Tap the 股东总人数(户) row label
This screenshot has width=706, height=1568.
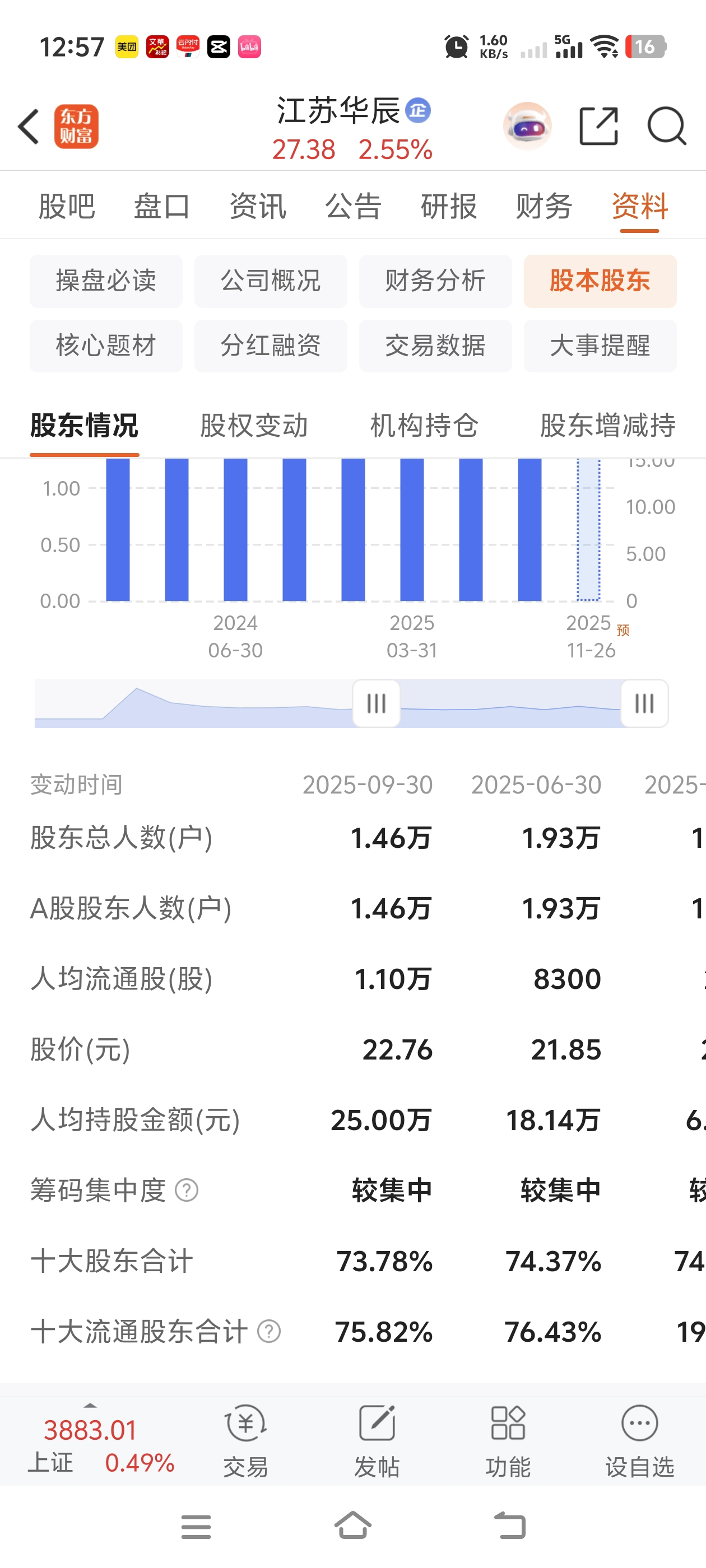(121, 838)
